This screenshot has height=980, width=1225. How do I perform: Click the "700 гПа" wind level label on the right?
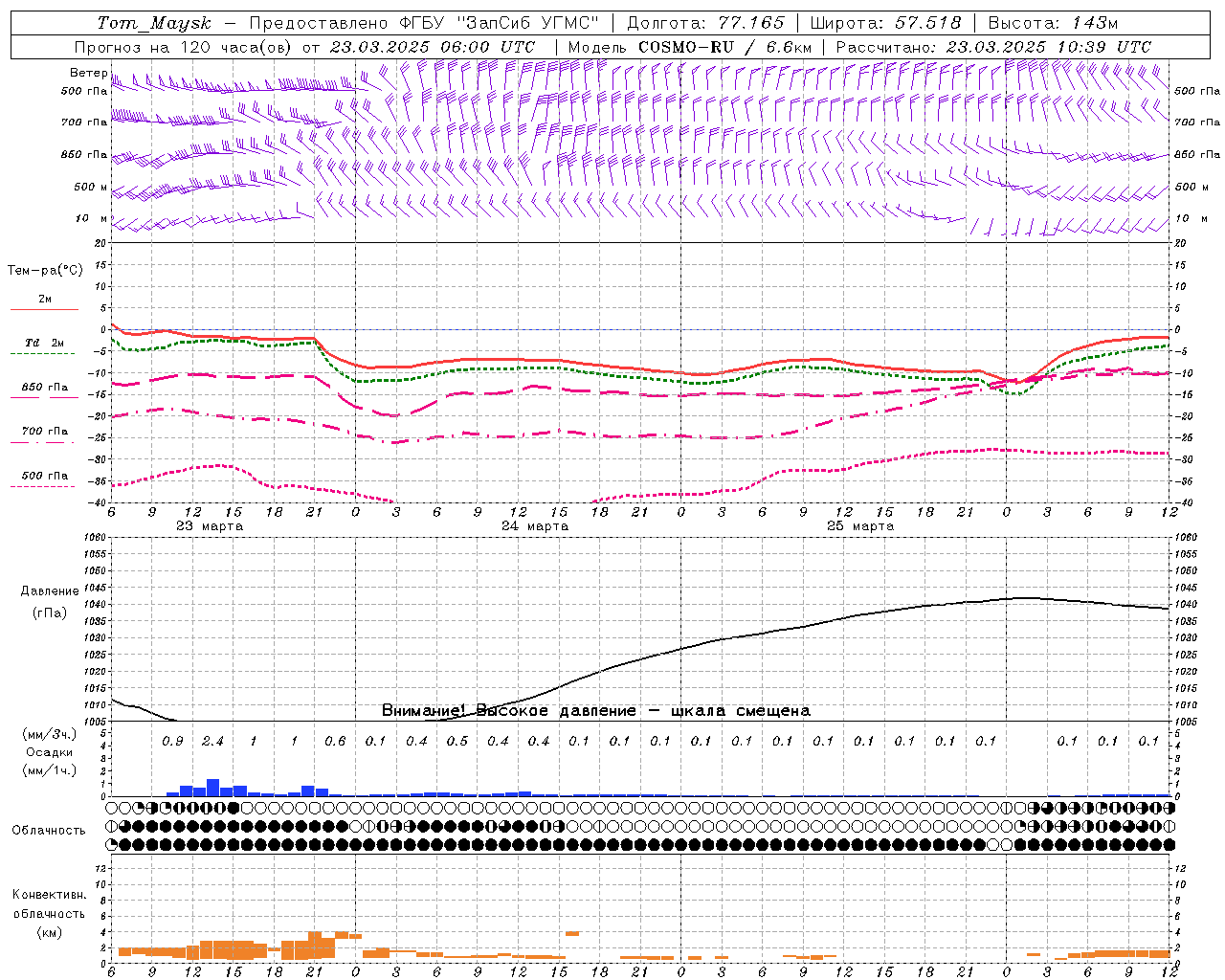1197,122
